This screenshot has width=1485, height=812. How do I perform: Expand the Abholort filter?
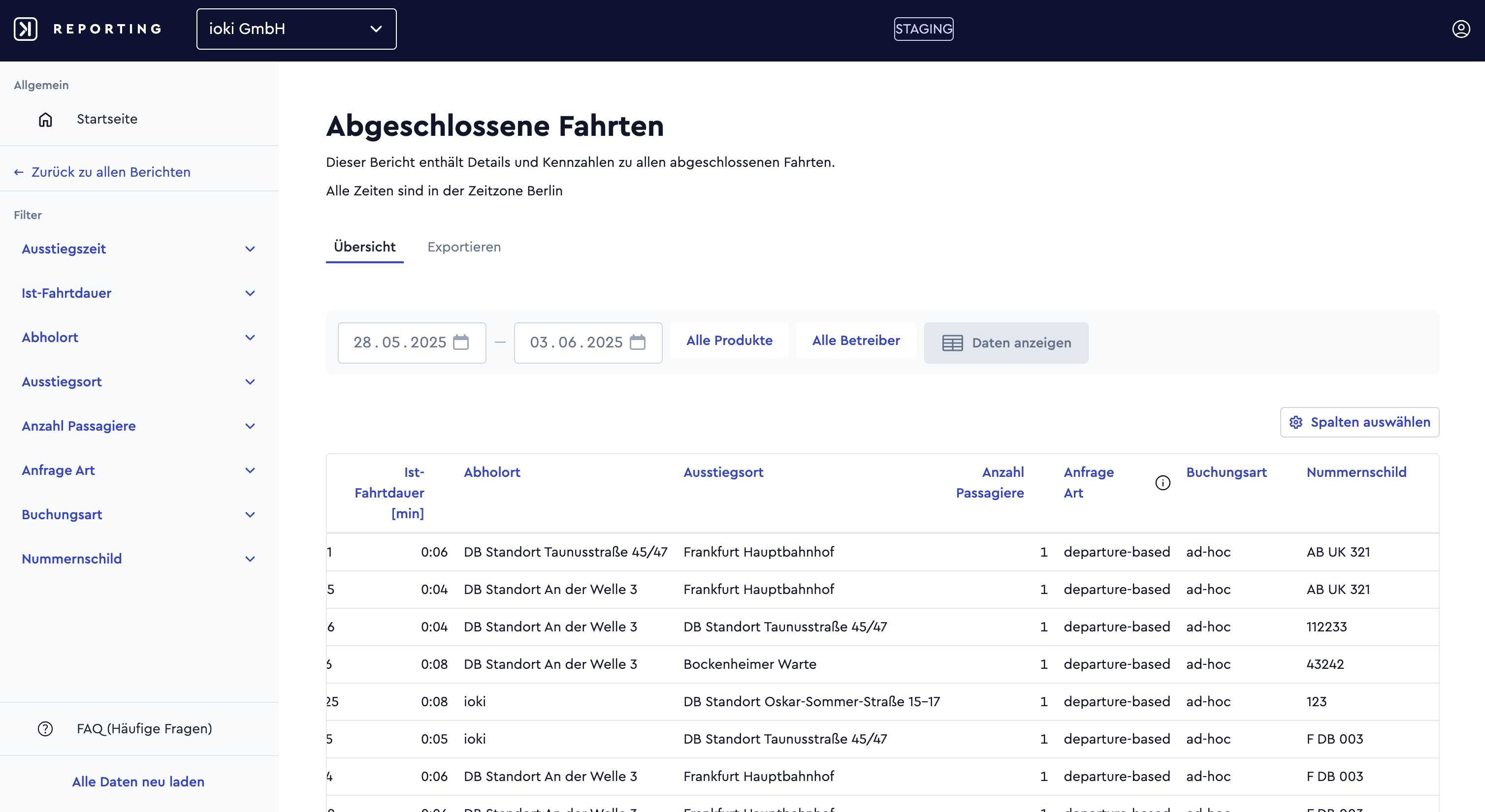[x=138, y=338]
